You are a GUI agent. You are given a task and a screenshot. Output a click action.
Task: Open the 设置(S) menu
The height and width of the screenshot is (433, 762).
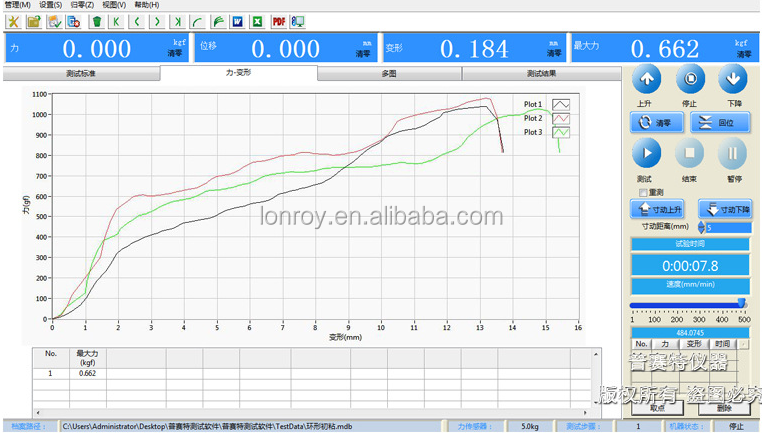pyautogui.click(x=50, y=5)
